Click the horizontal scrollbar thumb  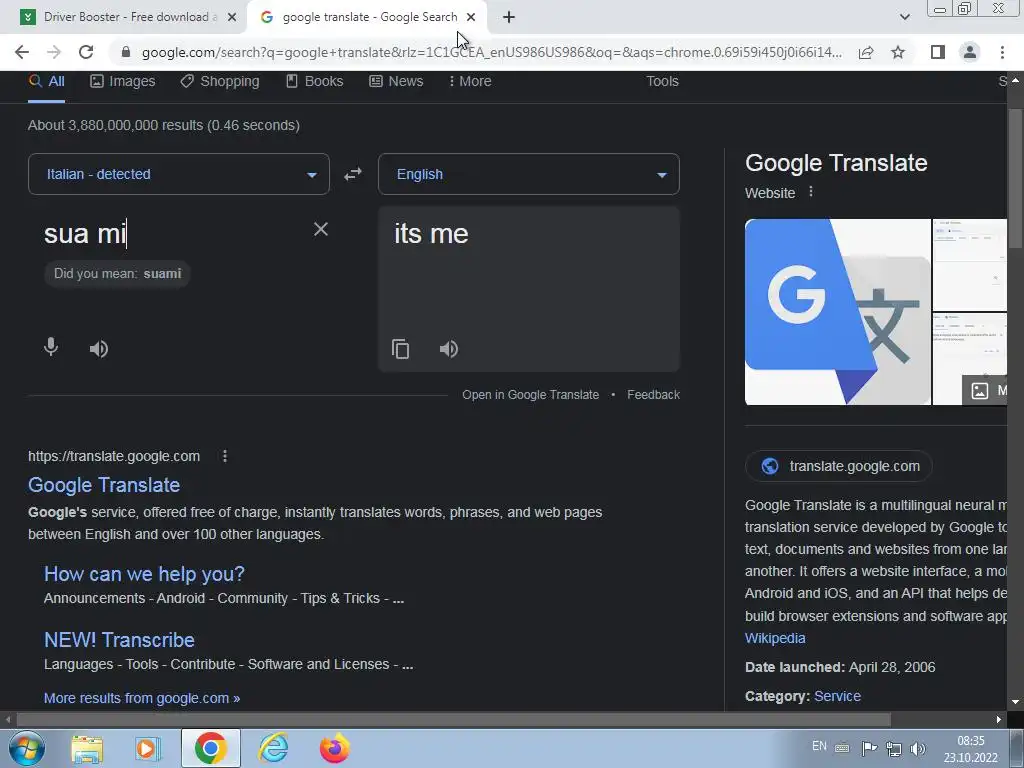[453, 720]
